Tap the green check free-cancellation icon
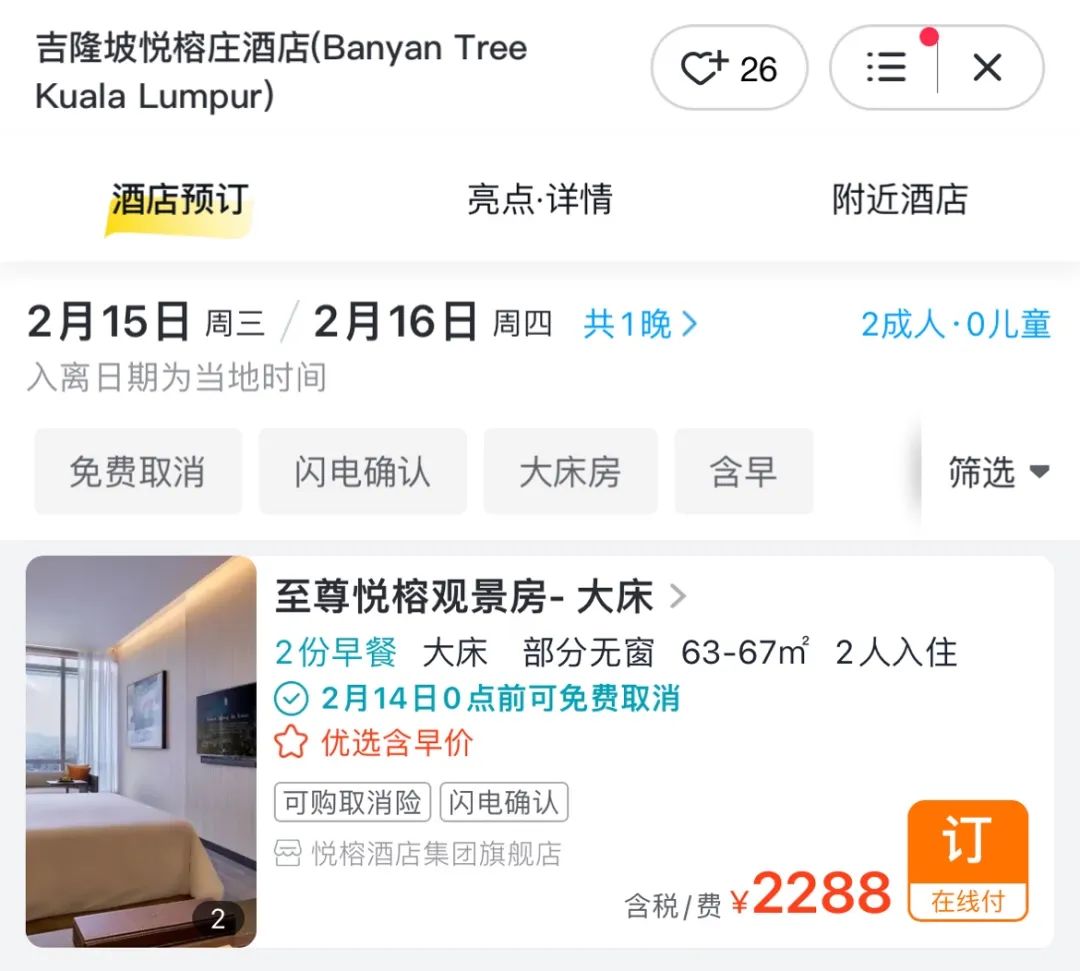Image resolution: width=1080 pixels, height=971 pixels. tap(291, 699)
